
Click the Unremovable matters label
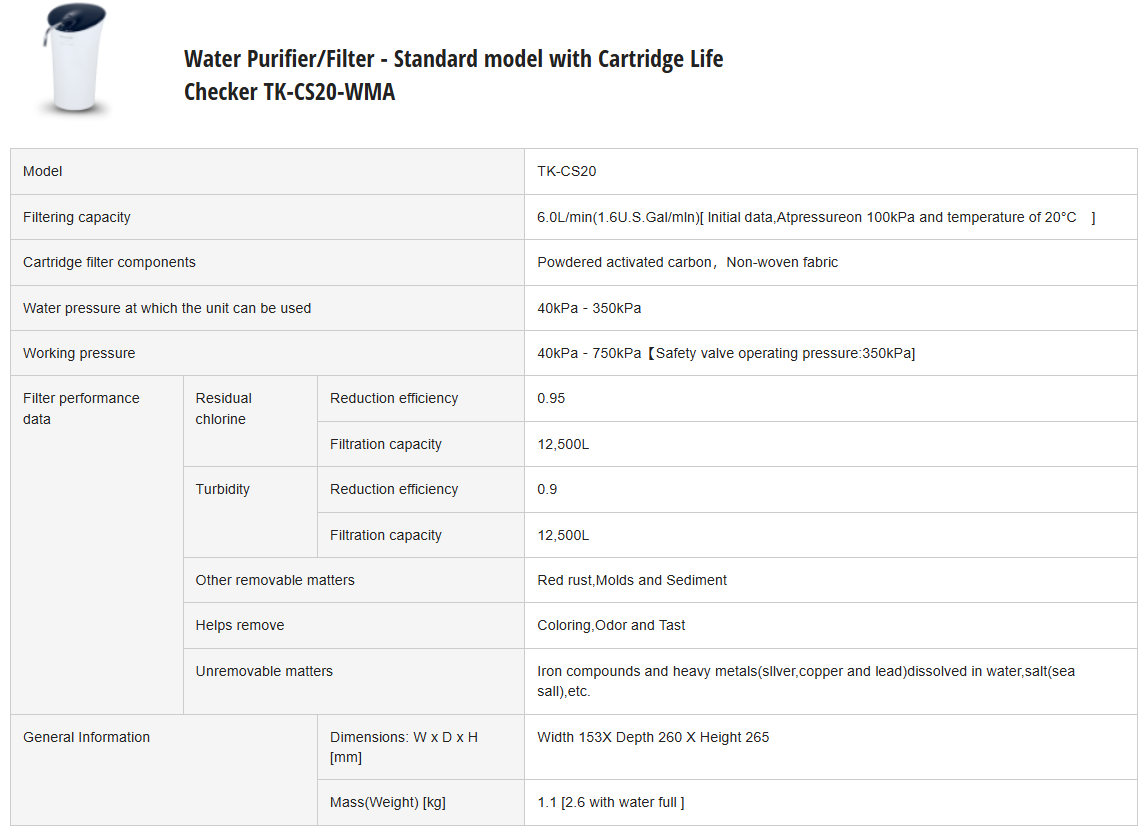click(x=264, y=671)
